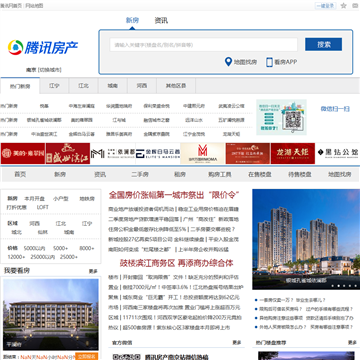This screenshot has width=360, height=360.
Task: Click the 5000+ price filter
Action: tap(61, 248)
